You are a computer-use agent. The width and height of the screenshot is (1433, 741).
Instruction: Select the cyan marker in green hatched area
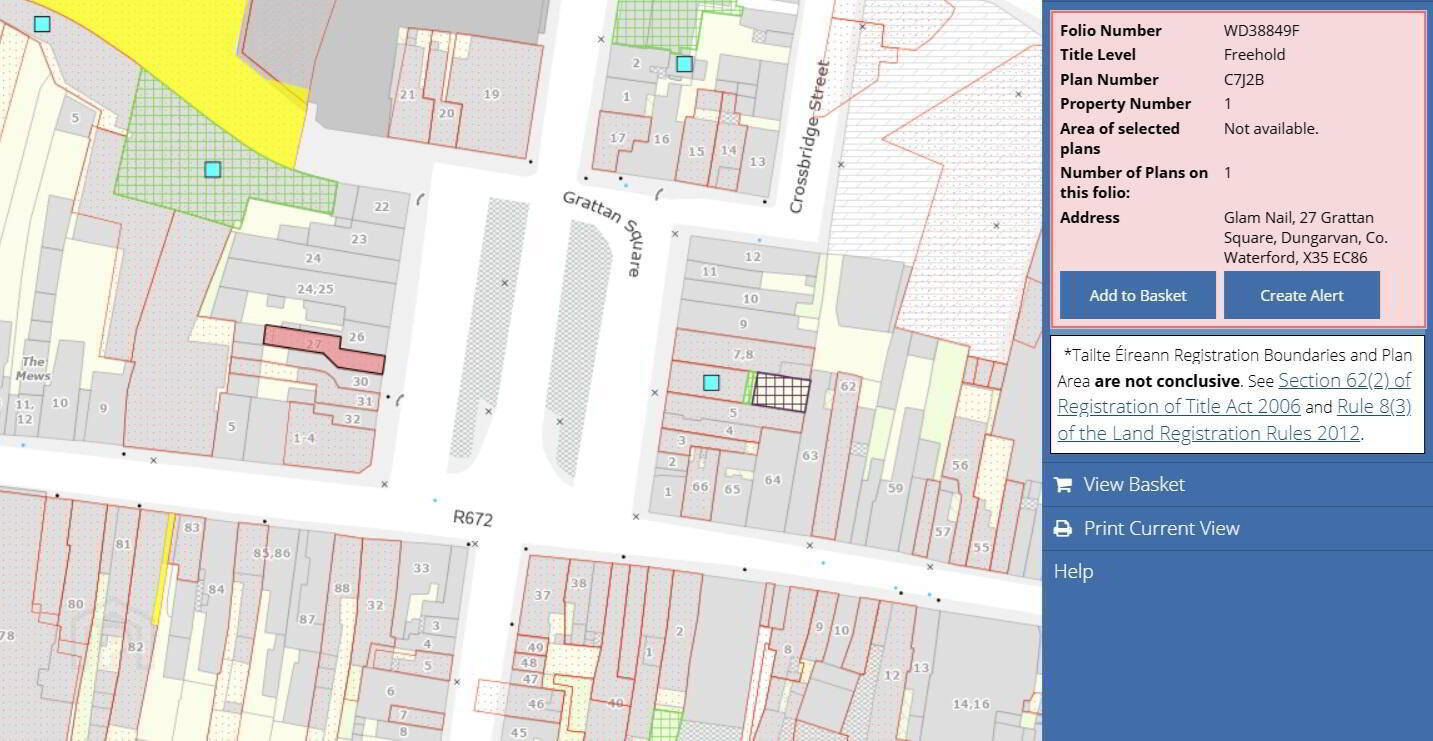tap(212, 169)
